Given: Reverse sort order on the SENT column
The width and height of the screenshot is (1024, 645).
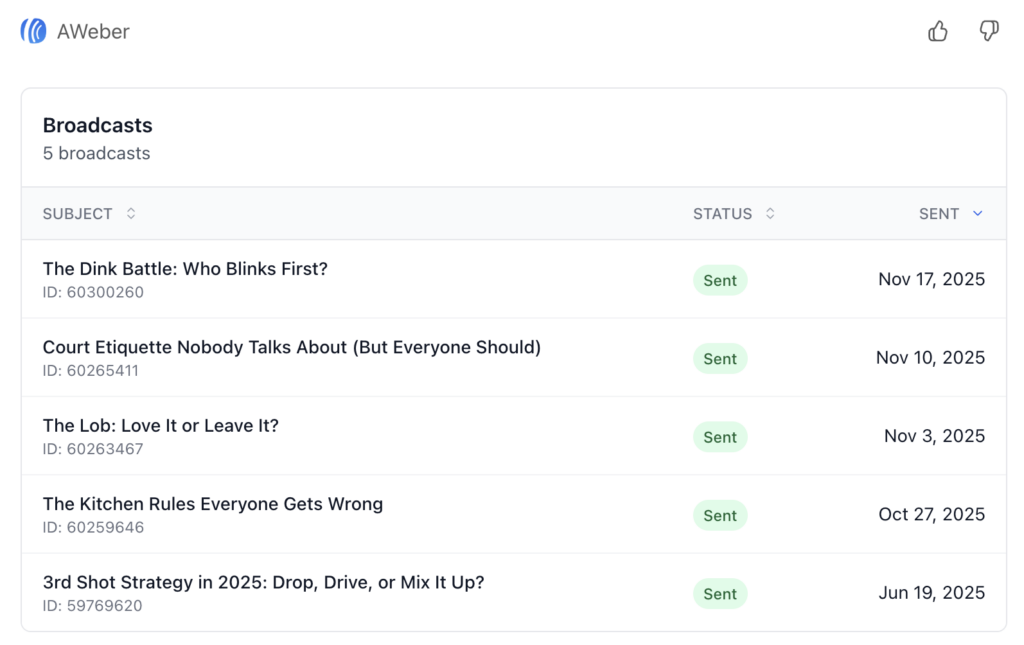Looking at the screenshot, I should tap(938, 213).
